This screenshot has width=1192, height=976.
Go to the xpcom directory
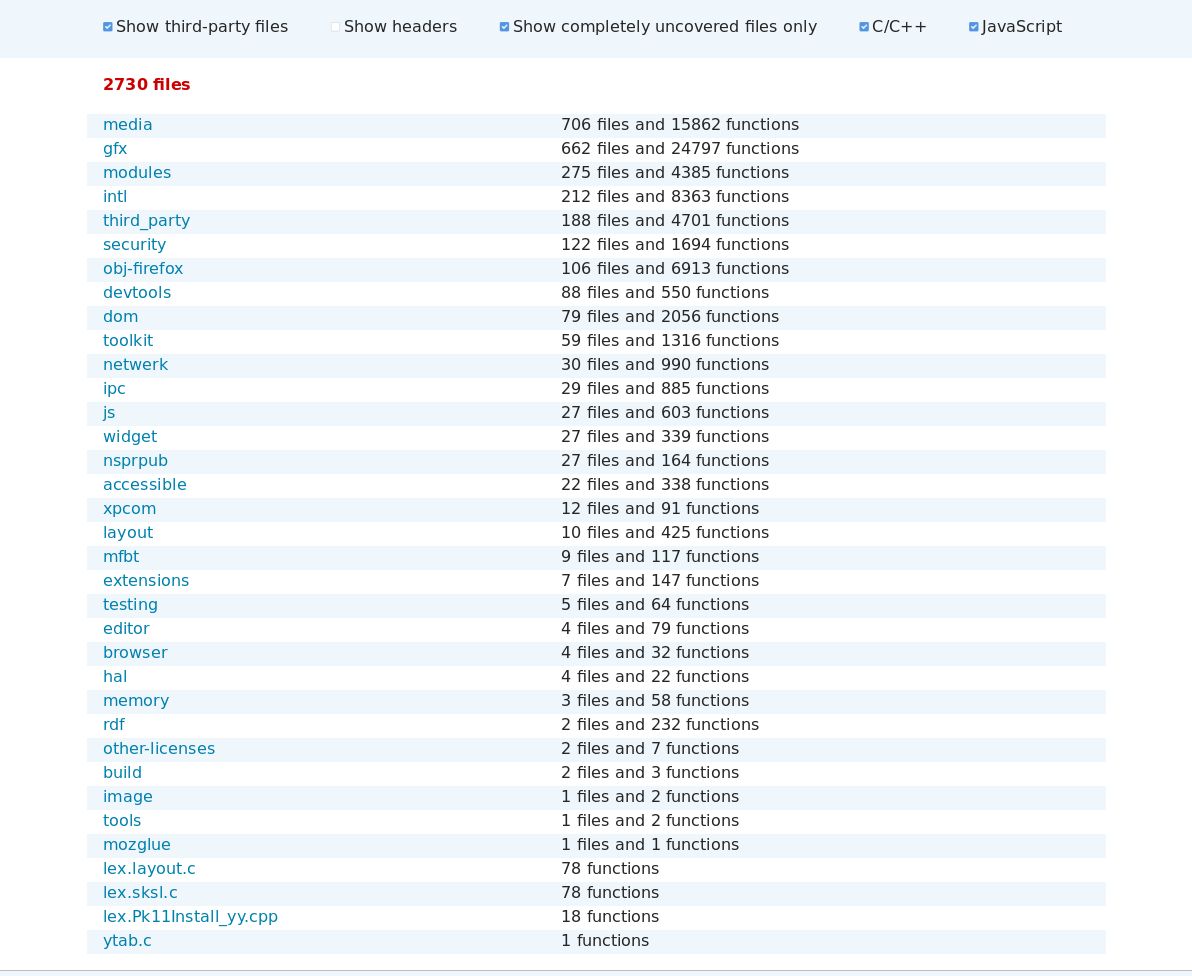[x=129, y=509]
